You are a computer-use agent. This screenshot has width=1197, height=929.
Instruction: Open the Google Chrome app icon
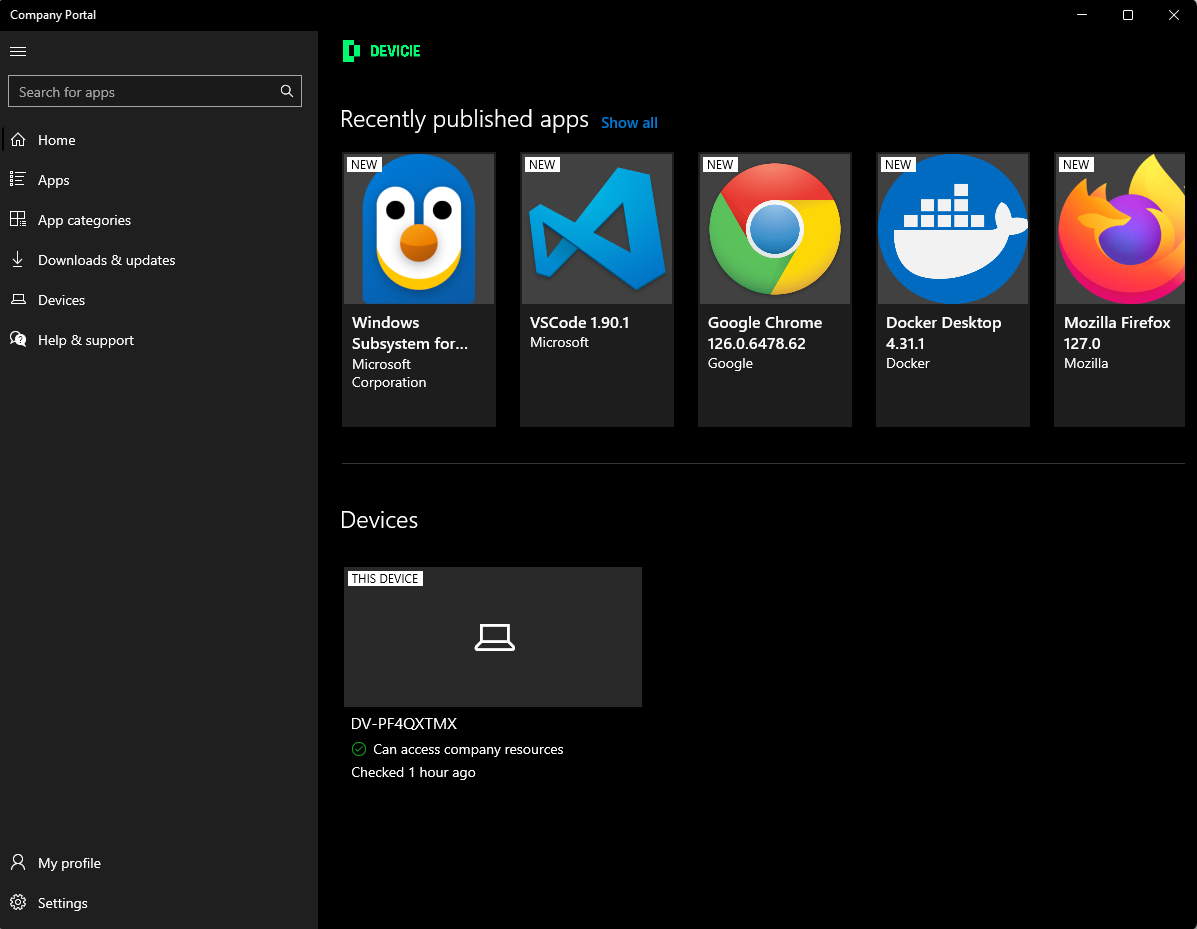(775, 228)
